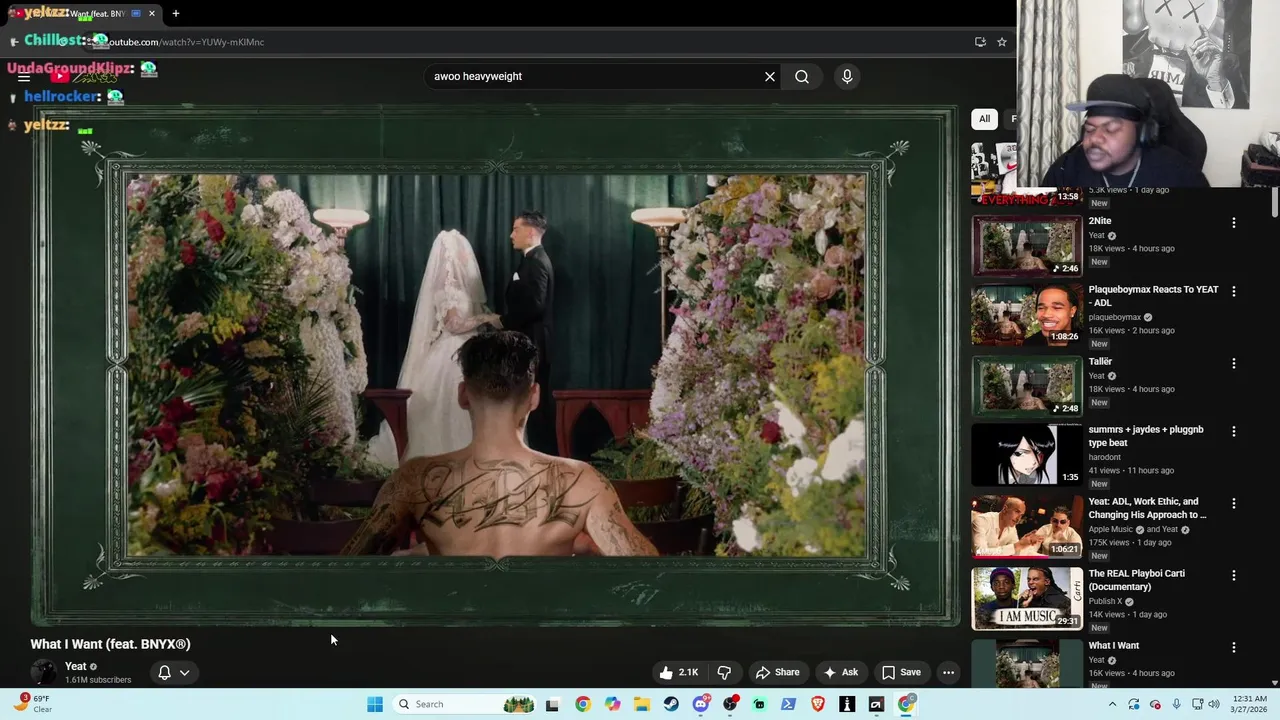
Task: Open Discord from the taskbar
Action: 701,704
